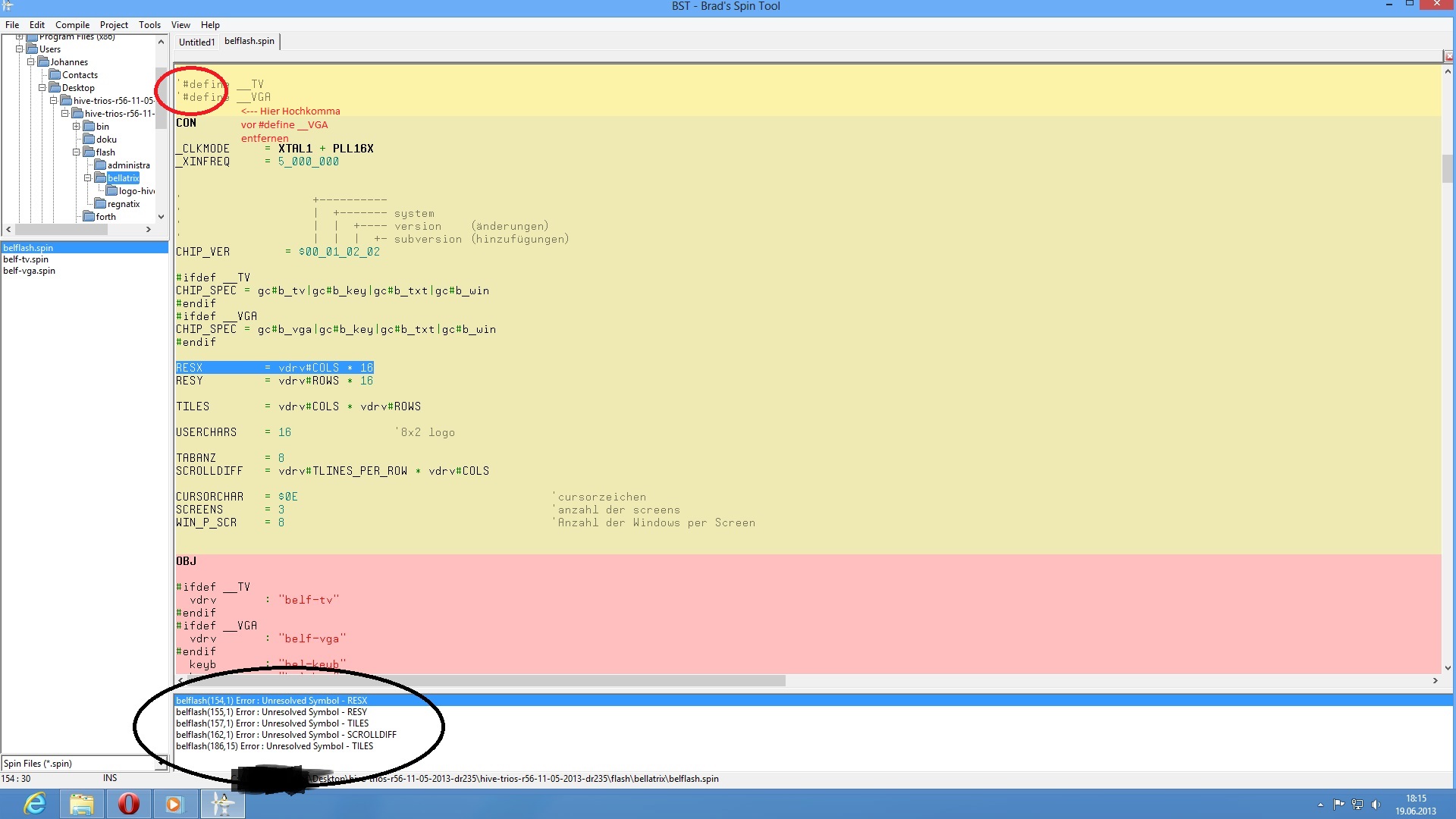Click the Contacts folder icon in tree
1456x819 pixels.
pos(55,75)
